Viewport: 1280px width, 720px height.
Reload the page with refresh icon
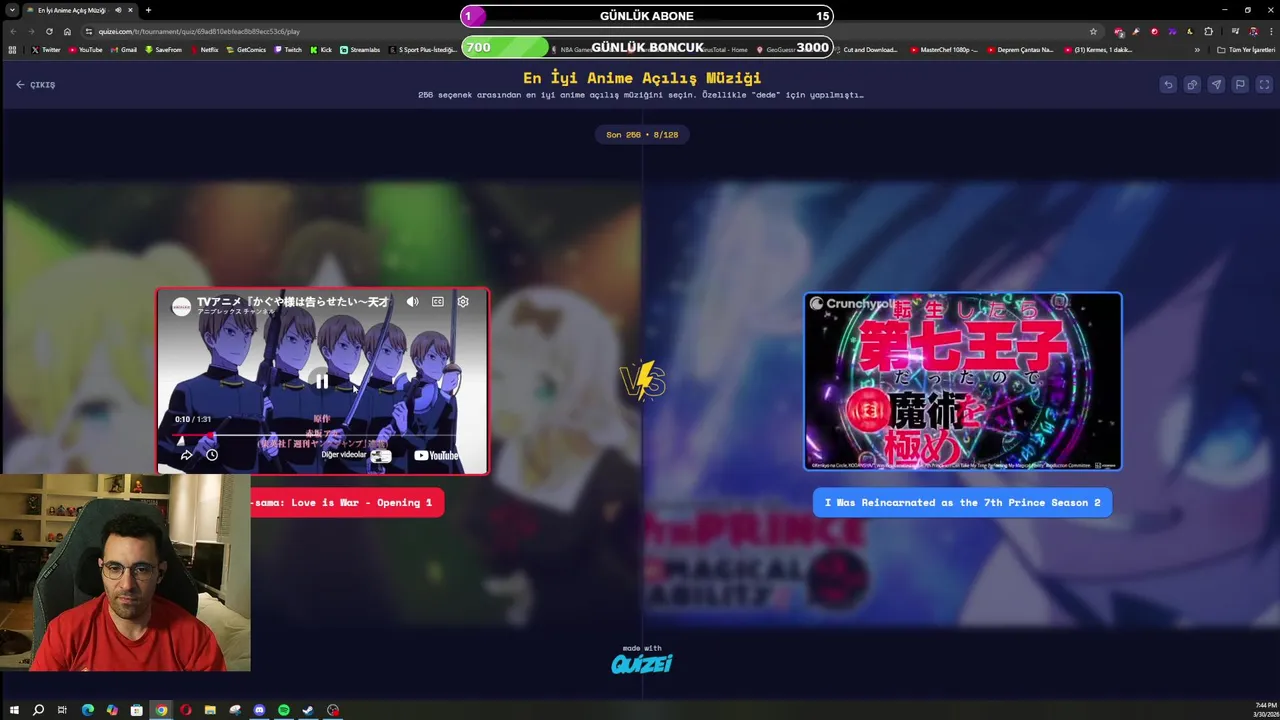(49, 31)
